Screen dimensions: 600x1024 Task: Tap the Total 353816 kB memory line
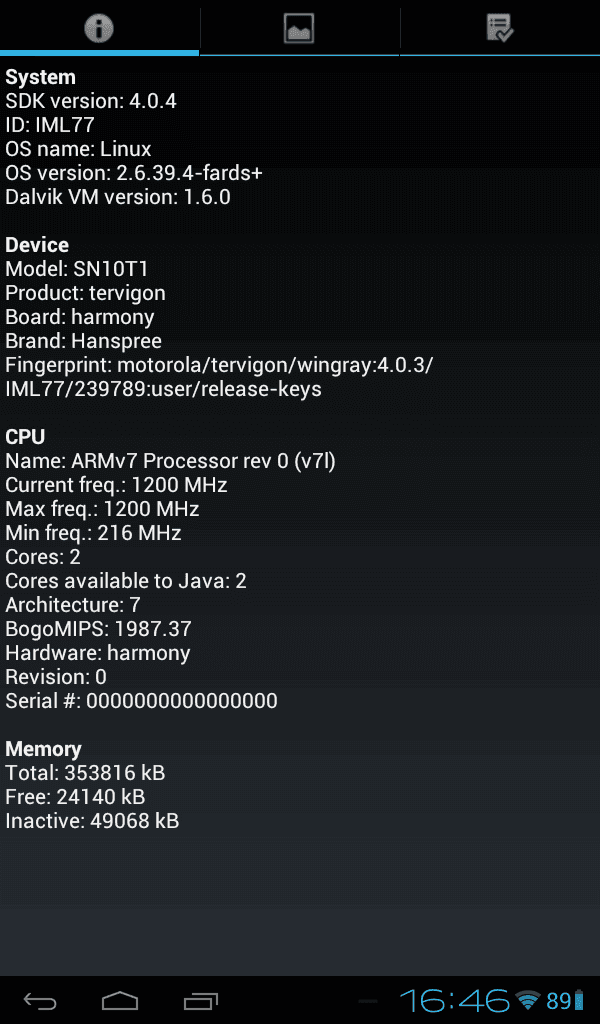(86, 773)
